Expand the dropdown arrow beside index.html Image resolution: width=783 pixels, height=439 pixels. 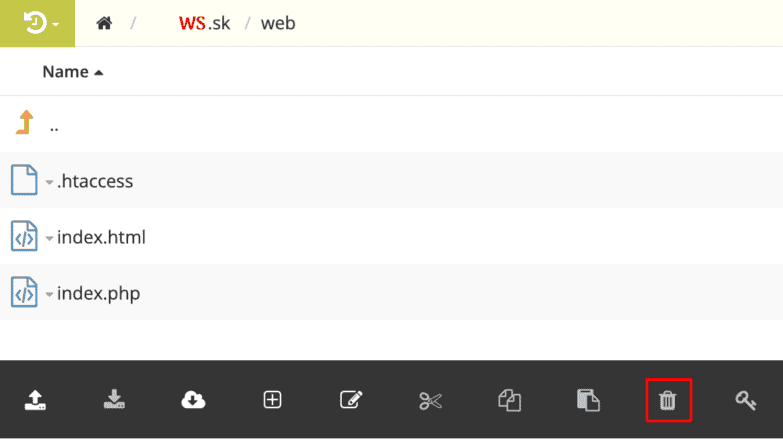click(49, 238)
